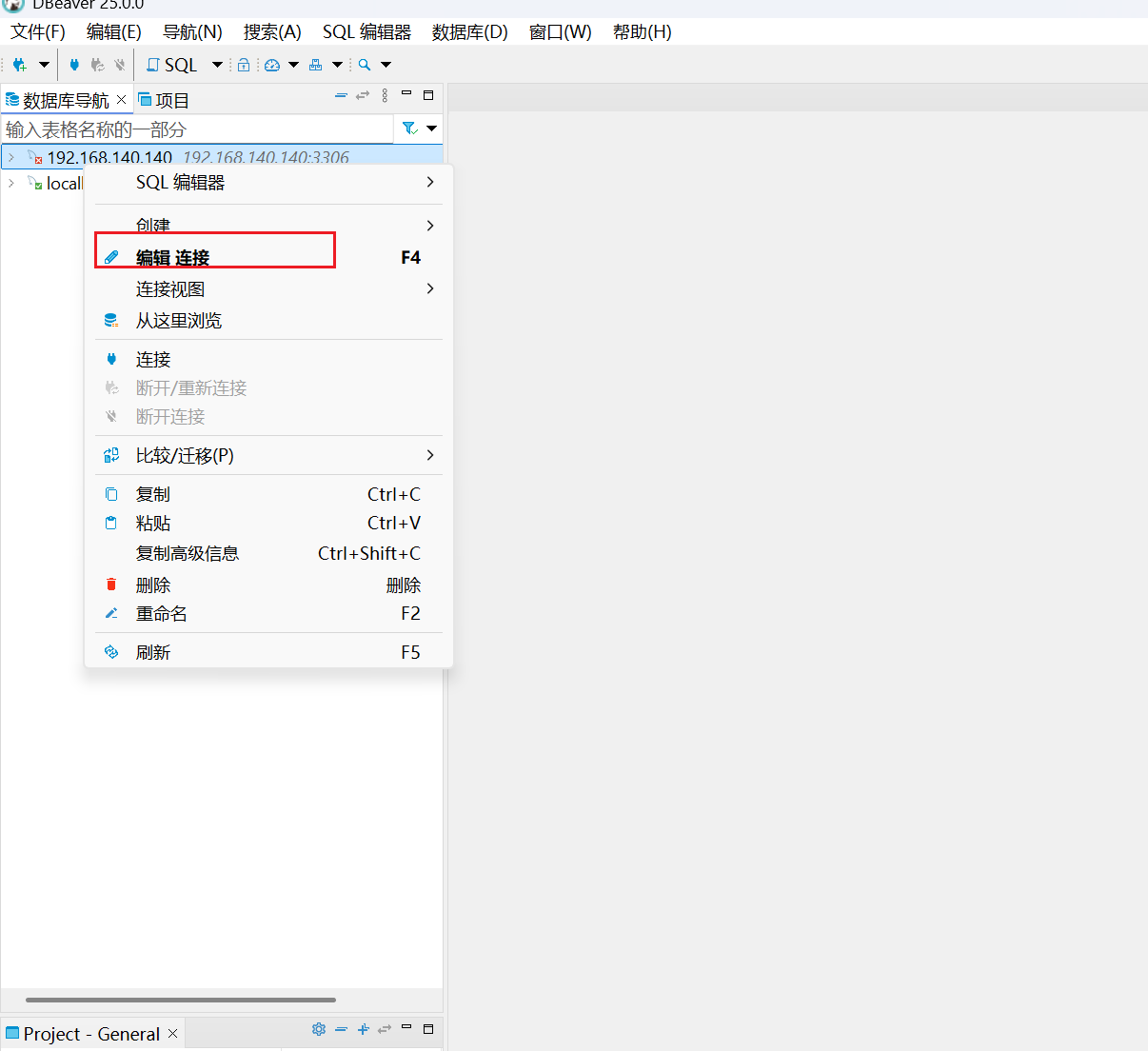The image size is (1148, 1051).
Task: Click the horizontal scrollbar in navigator panel
Action: click(x=181, y=1000)
